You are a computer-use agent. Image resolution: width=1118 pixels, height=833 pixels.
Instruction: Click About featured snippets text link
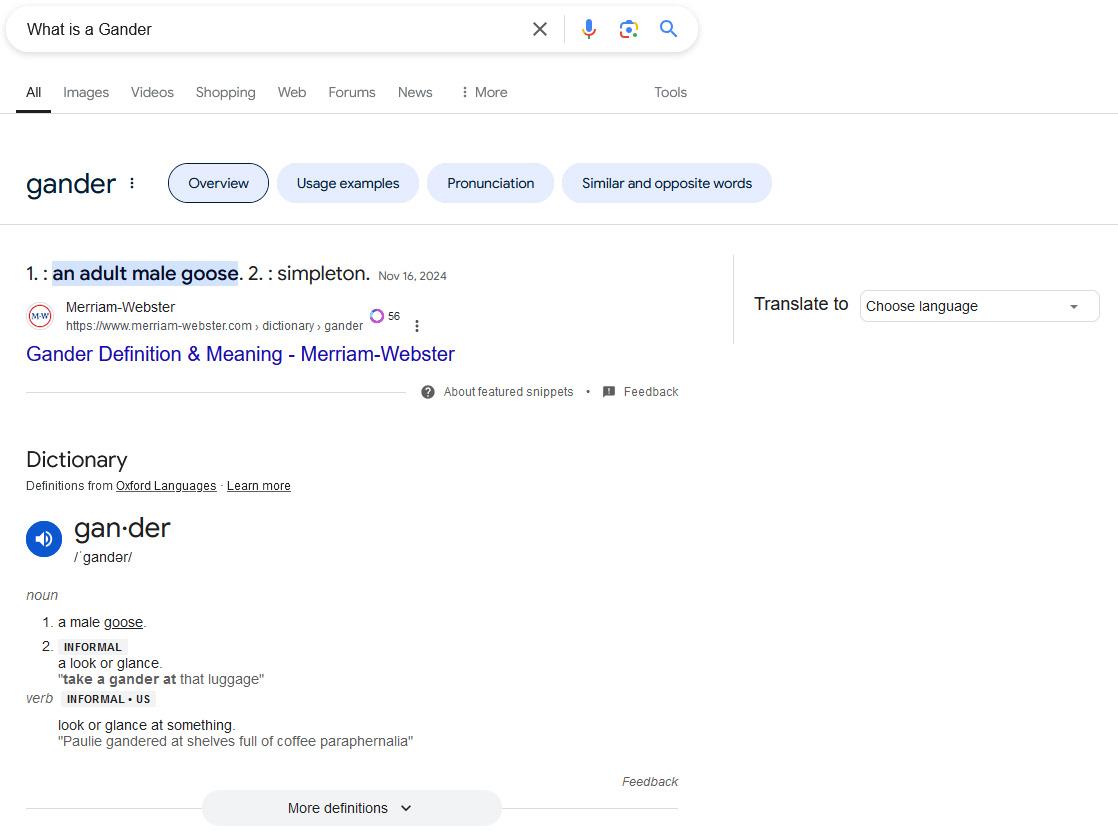pyautogui.click(x=508, y=392)
